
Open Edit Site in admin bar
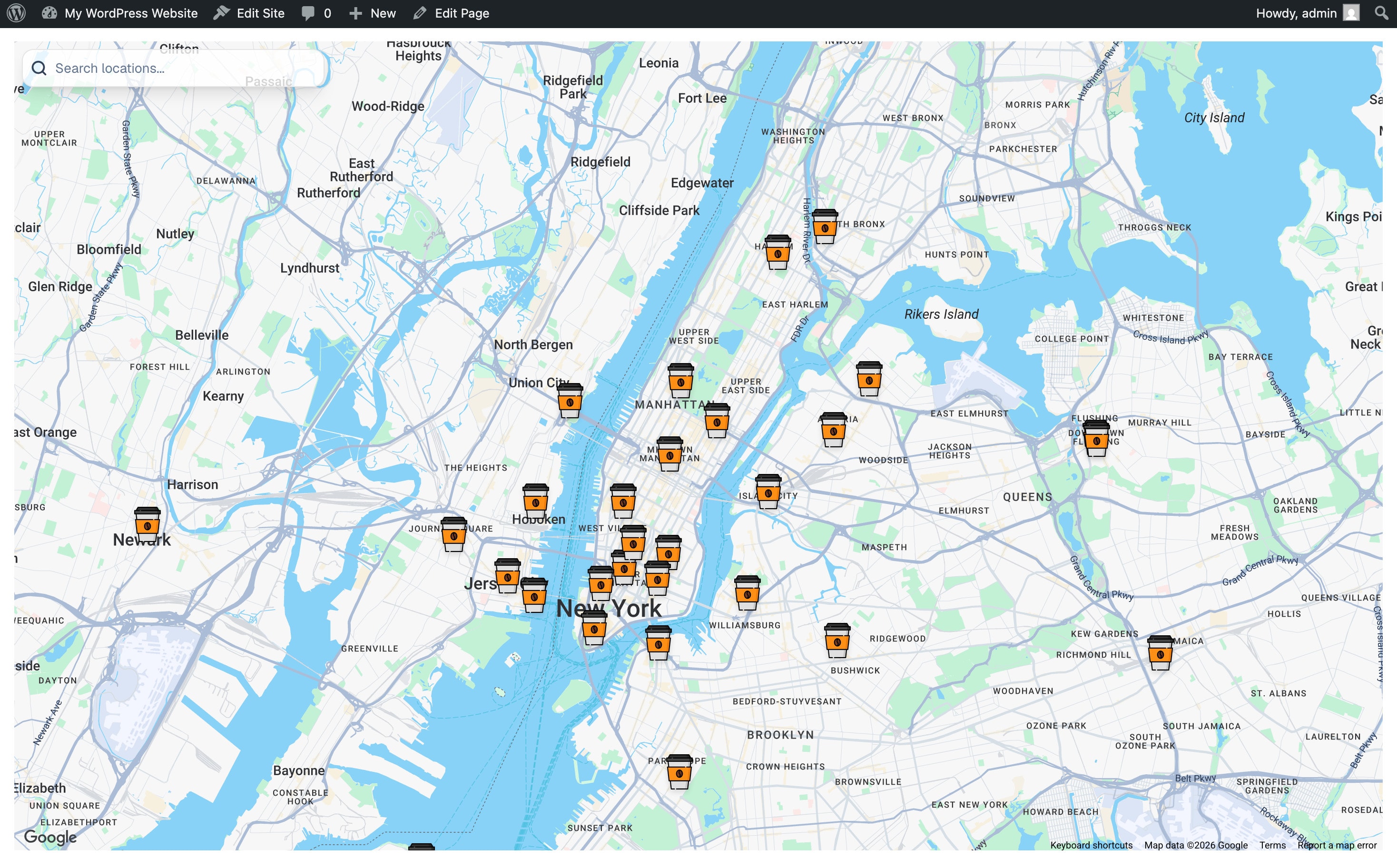pyautogui.click(x=248, y=13)
